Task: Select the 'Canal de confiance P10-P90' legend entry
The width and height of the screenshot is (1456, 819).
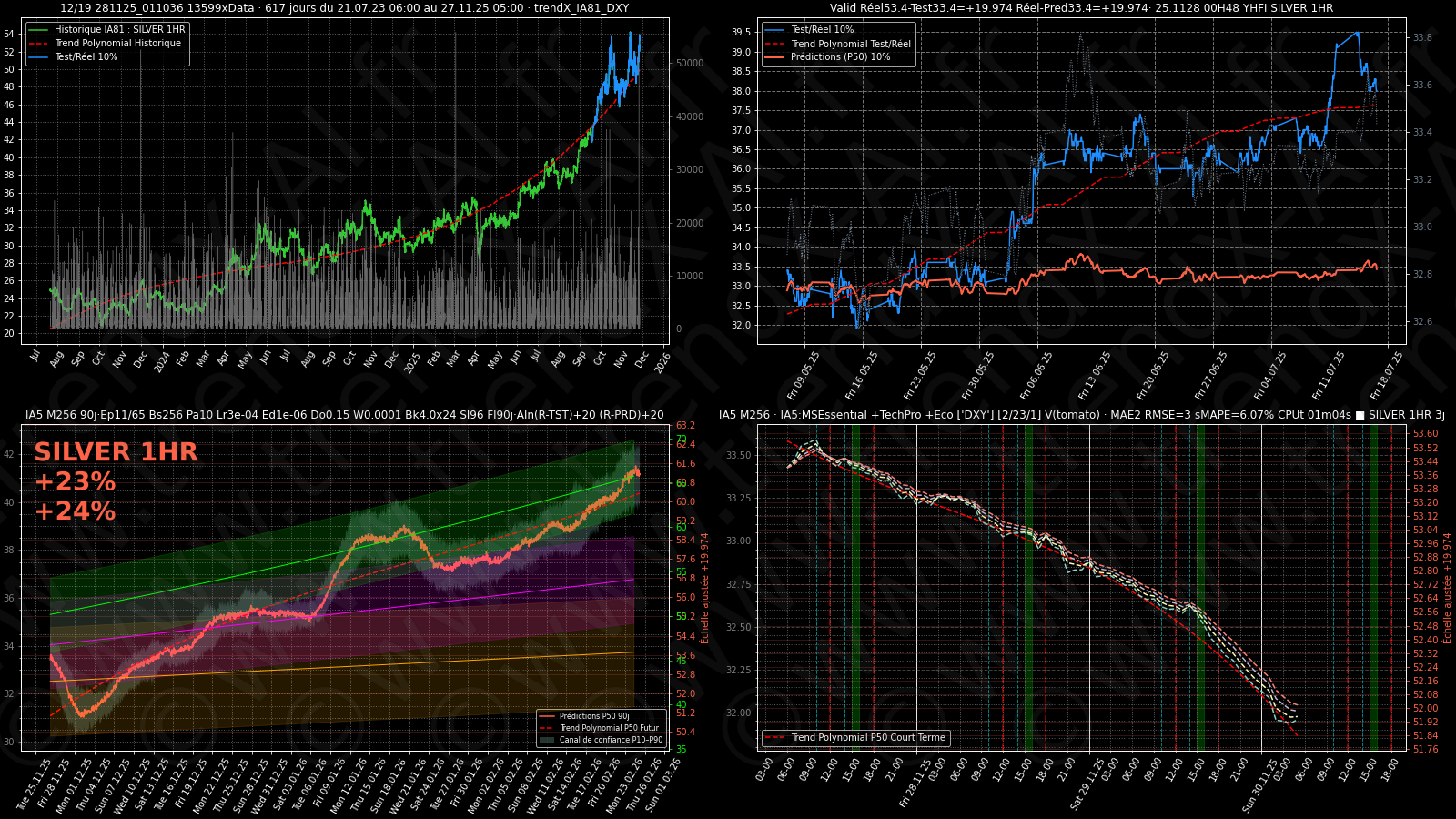Action: 611,740
